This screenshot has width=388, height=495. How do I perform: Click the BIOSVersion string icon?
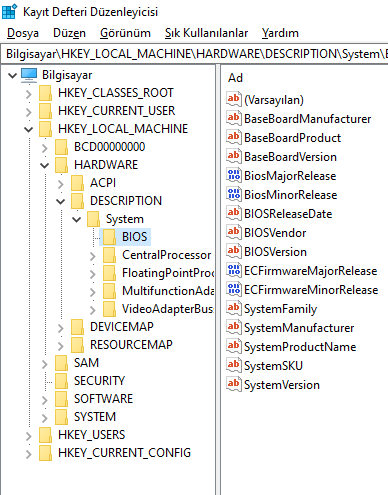point(234,251)
